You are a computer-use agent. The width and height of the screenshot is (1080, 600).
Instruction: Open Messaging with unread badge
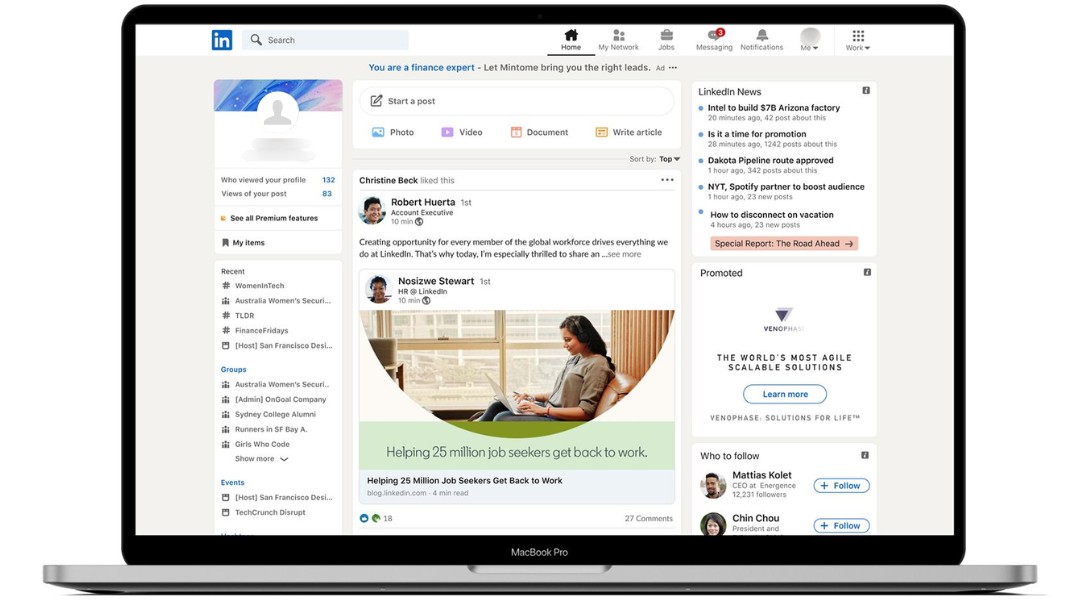pos(714,40)
